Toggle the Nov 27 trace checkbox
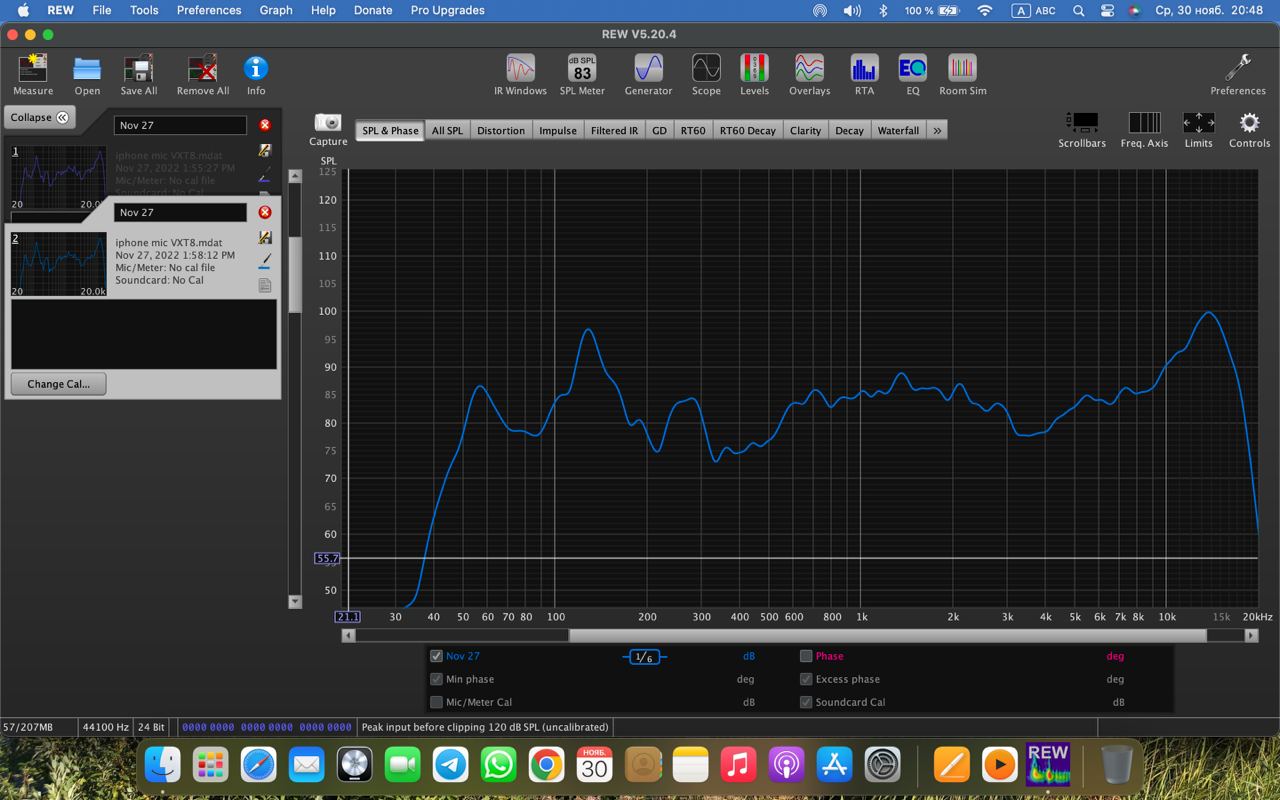 click(436, 656)
